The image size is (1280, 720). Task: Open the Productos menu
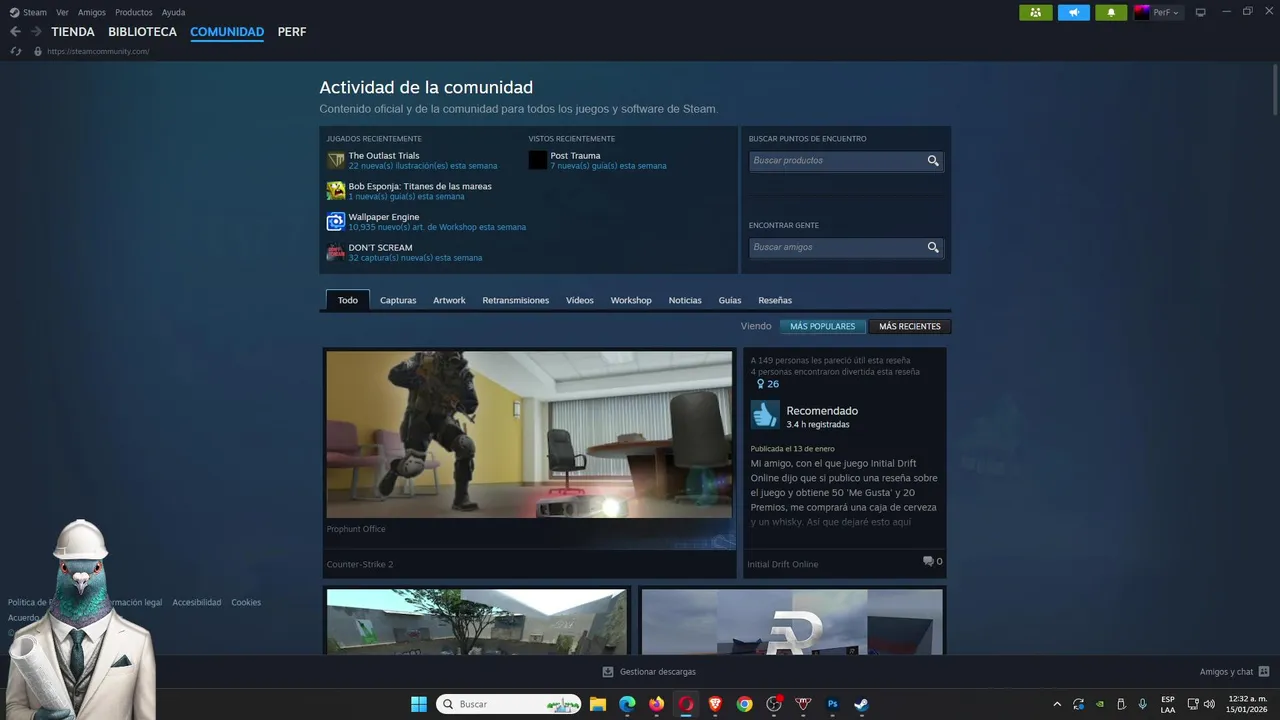[x=134, y=12]
